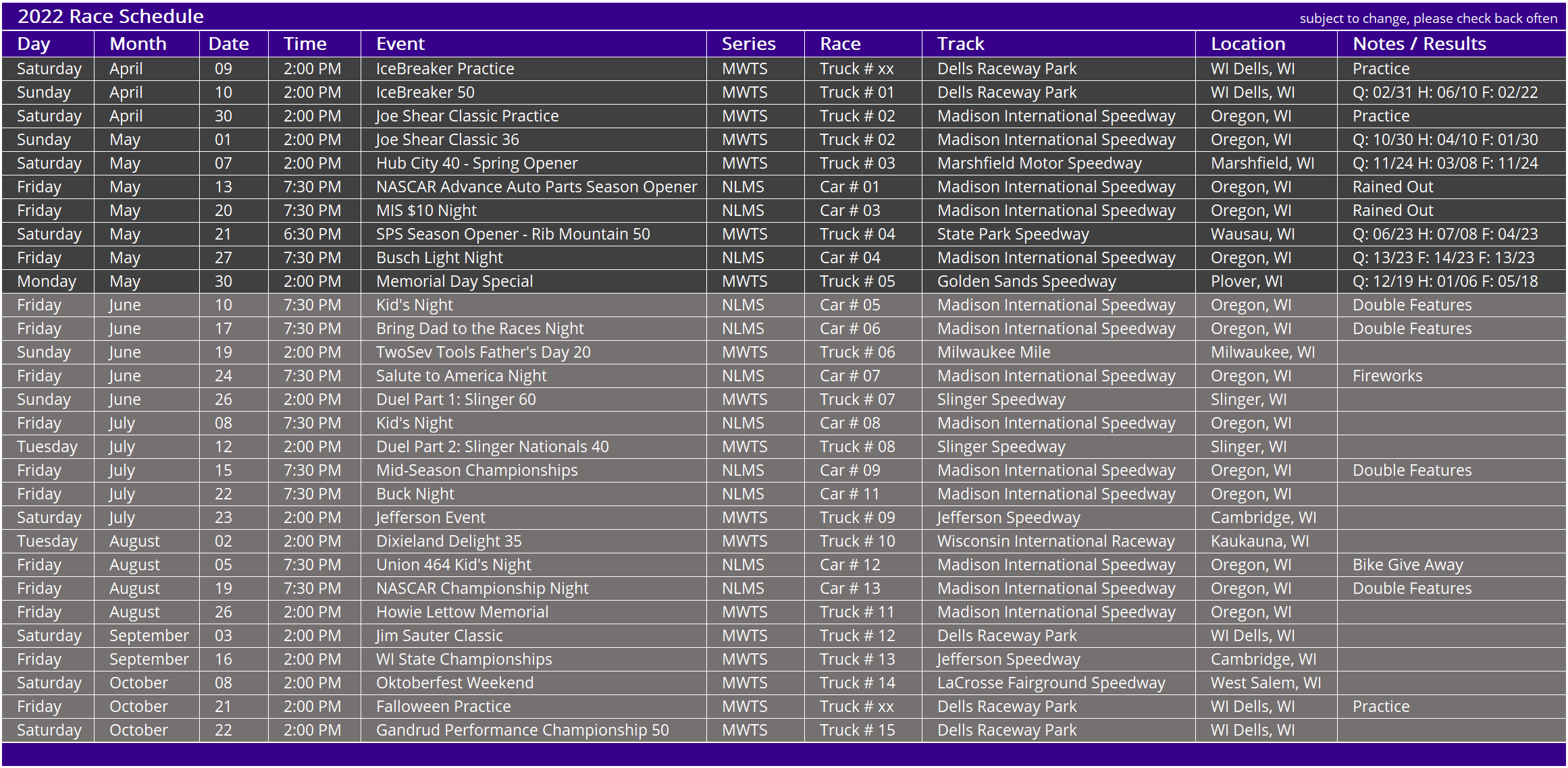Click 'Marshfield Motor Speedway' track cell
Screen dimensions: 1568x768
coord(1039,163)
